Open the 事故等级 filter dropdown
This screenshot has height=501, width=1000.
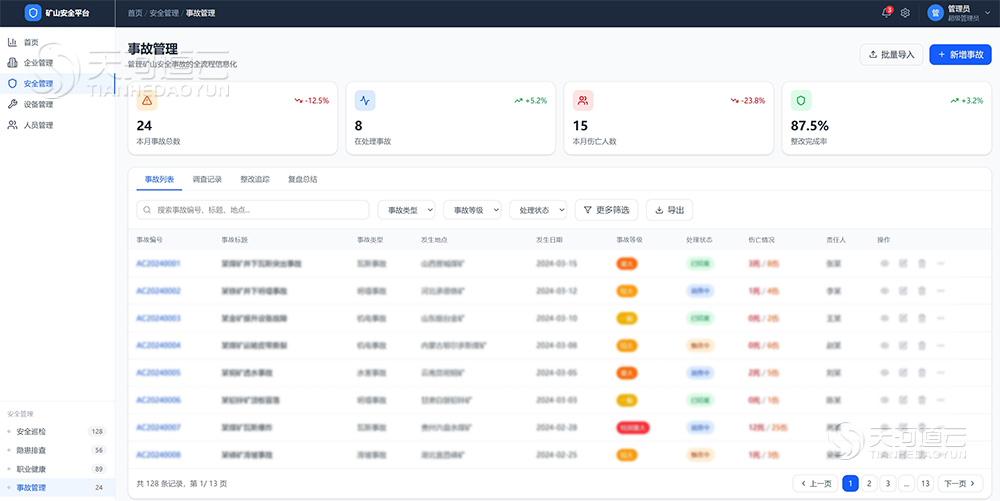click(472, 210)
